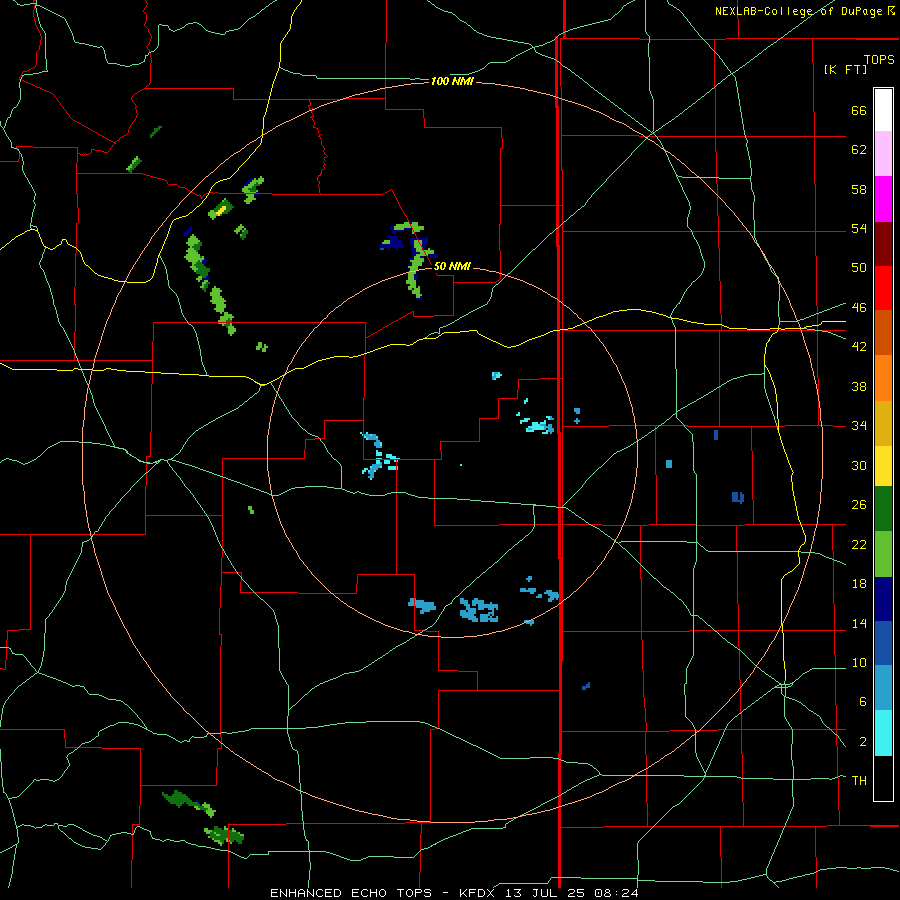The height and width of the screenshot is (900, 900).
Task: Click the "54" legend value
Action: [859, 228]
